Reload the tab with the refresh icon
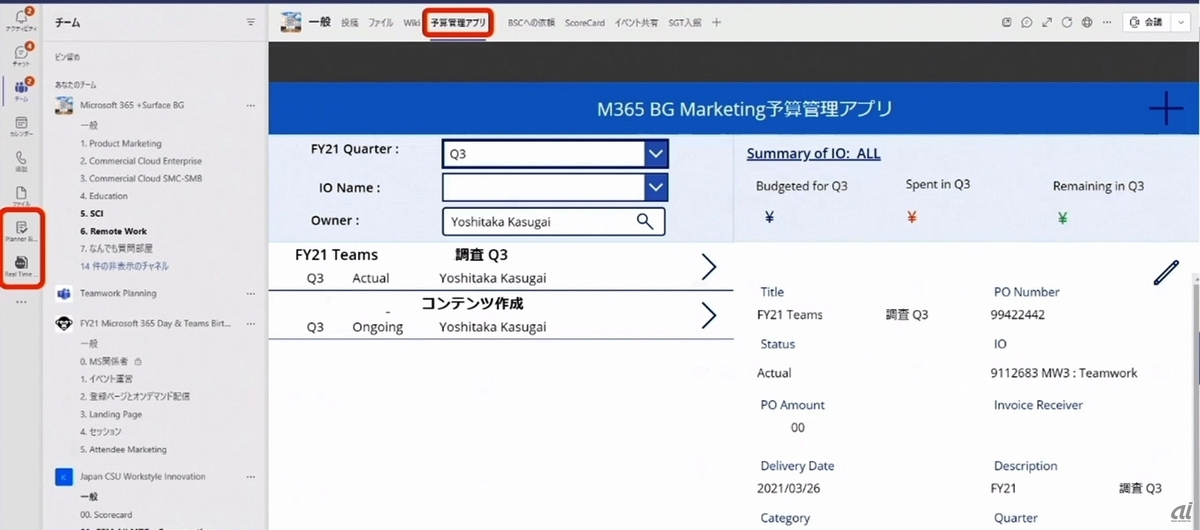 click(x=1067, y=22)
